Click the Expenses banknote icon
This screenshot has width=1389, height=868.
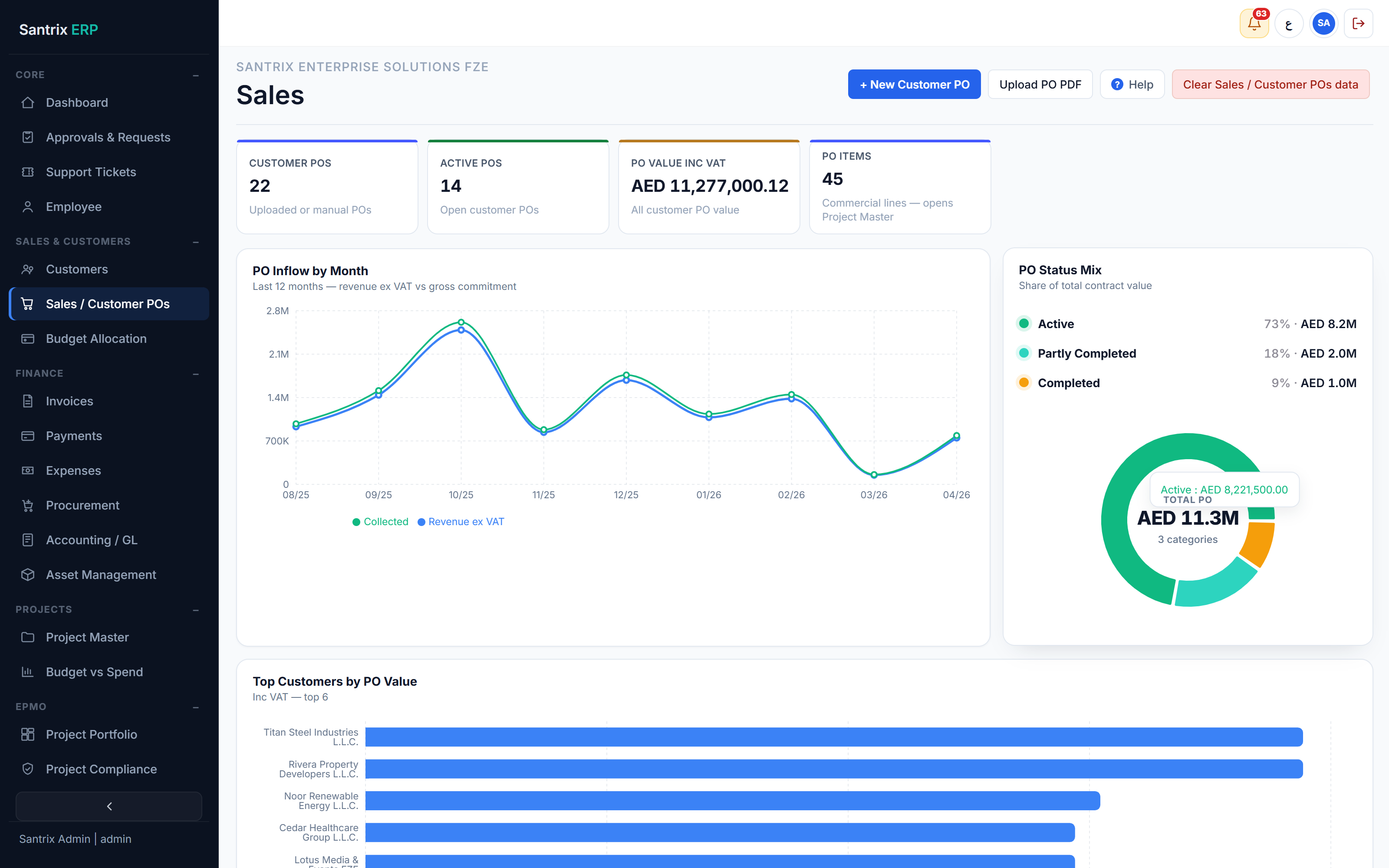pyautogui.click(x=27, y=471)
